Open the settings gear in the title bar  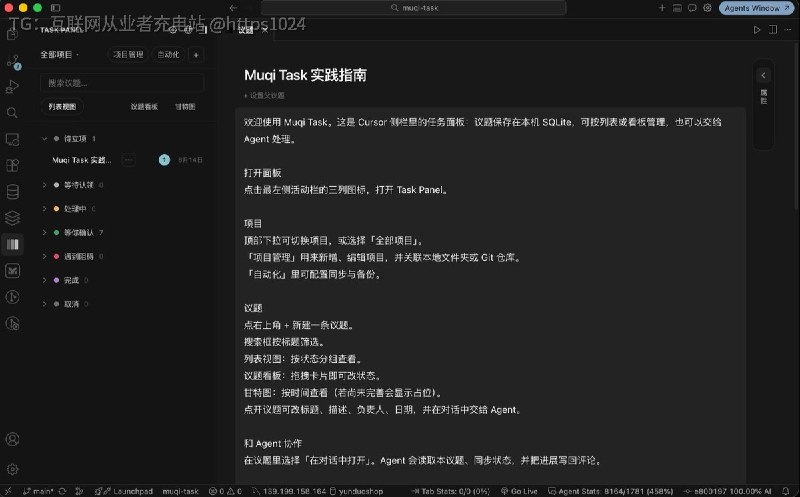pos(707,8)
